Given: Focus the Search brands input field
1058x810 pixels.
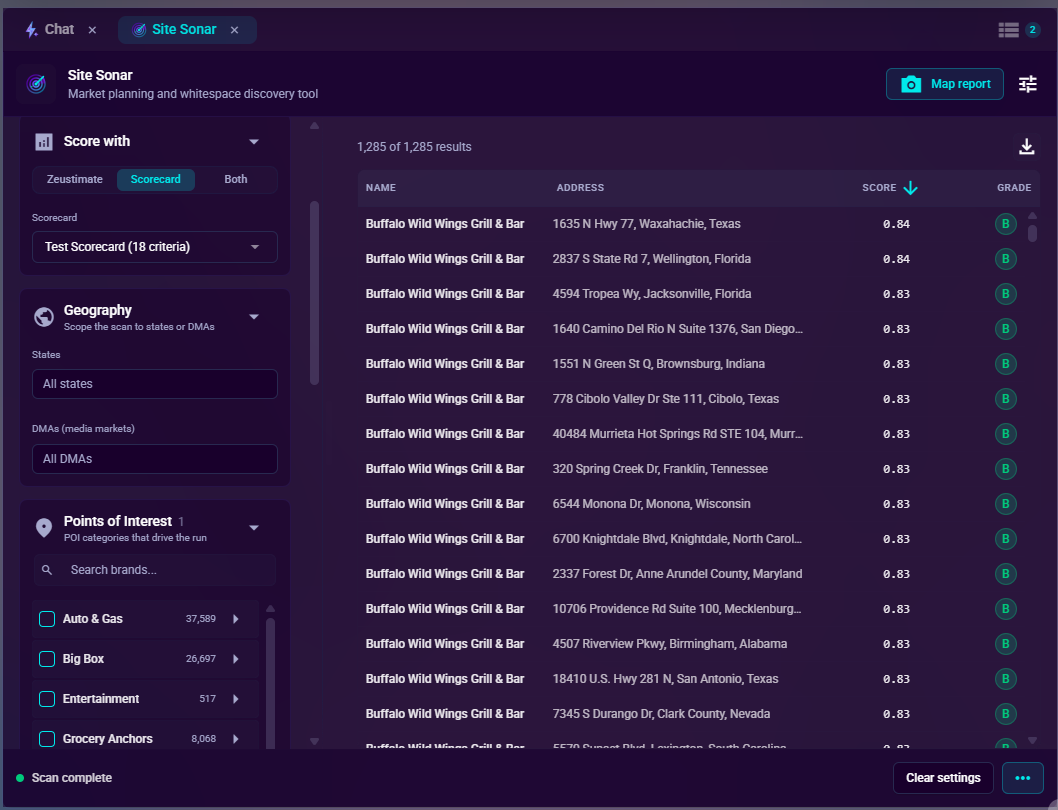Looking at the screenshot, I should point(155,570).
